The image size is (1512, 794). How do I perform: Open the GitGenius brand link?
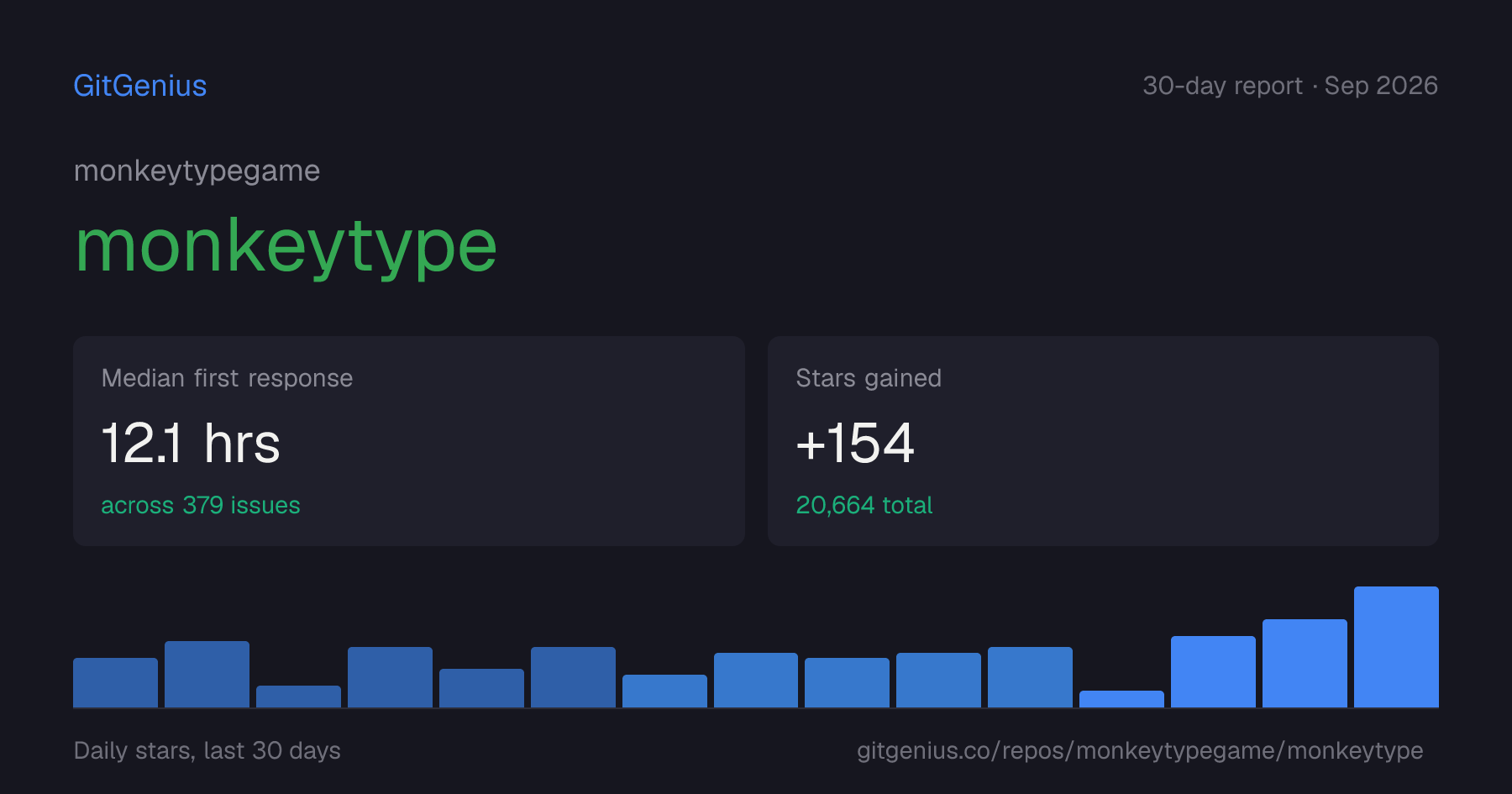pyautogui.click(x=140, y=86)
